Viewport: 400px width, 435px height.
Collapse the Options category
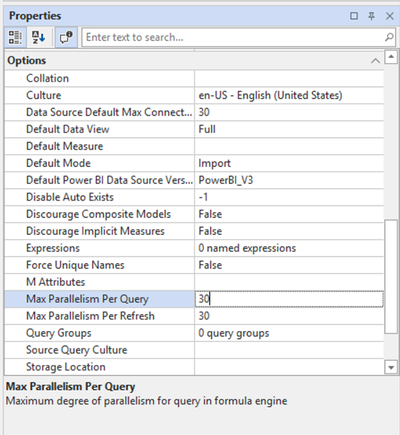point(375,61)
